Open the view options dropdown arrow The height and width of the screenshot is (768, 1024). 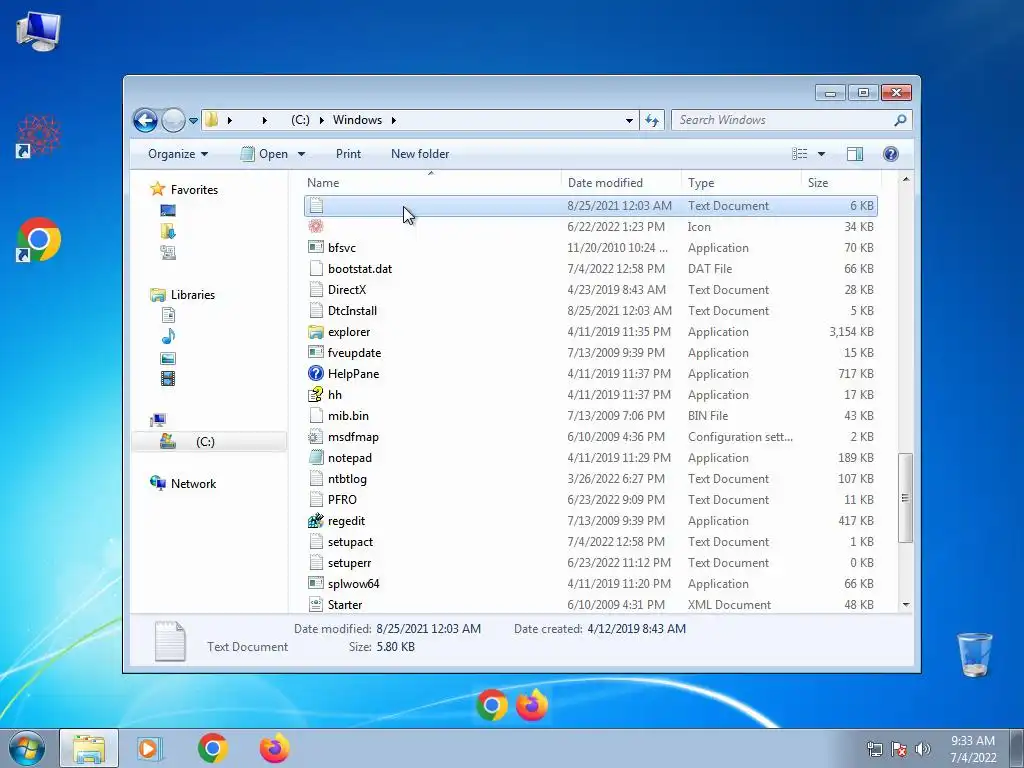tap(821, 154)
